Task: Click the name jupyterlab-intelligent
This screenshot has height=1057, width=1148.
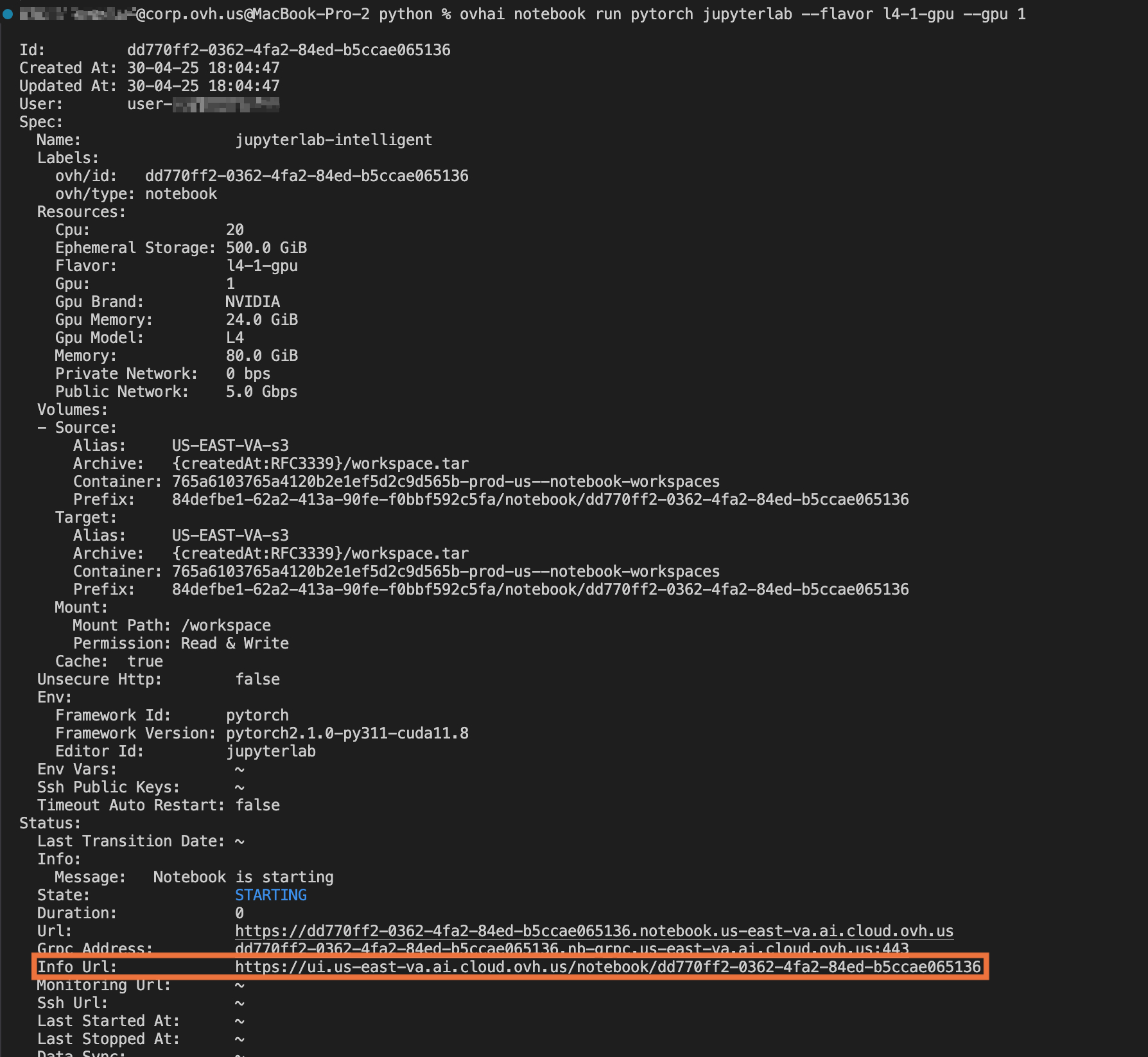Action: tap(334, 140)
